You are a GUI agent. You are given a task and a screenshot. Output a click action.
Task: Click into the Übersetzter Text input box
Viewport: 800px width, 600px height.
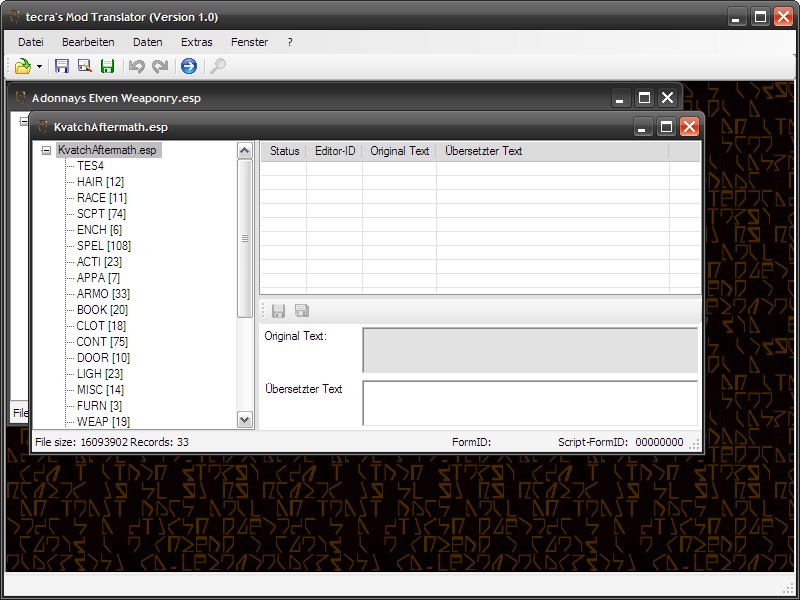click(x=529, y=403)
